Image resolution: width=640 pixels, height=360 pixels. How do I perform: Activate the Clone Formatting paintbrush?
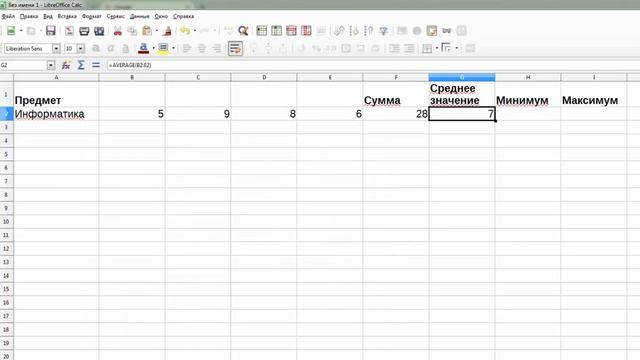167,31
